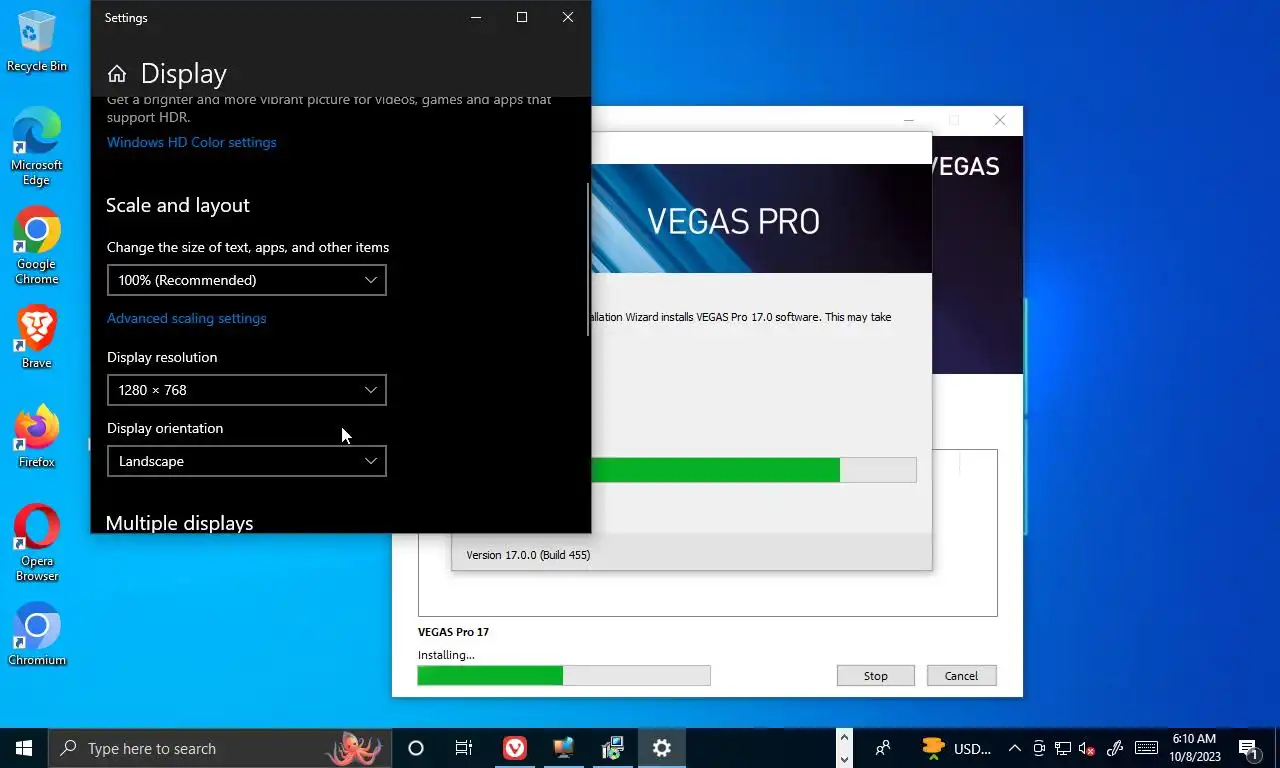The image size is (1280, 768).
Task: Click the computer monitor app in taskbar
Action: (564, 748)
